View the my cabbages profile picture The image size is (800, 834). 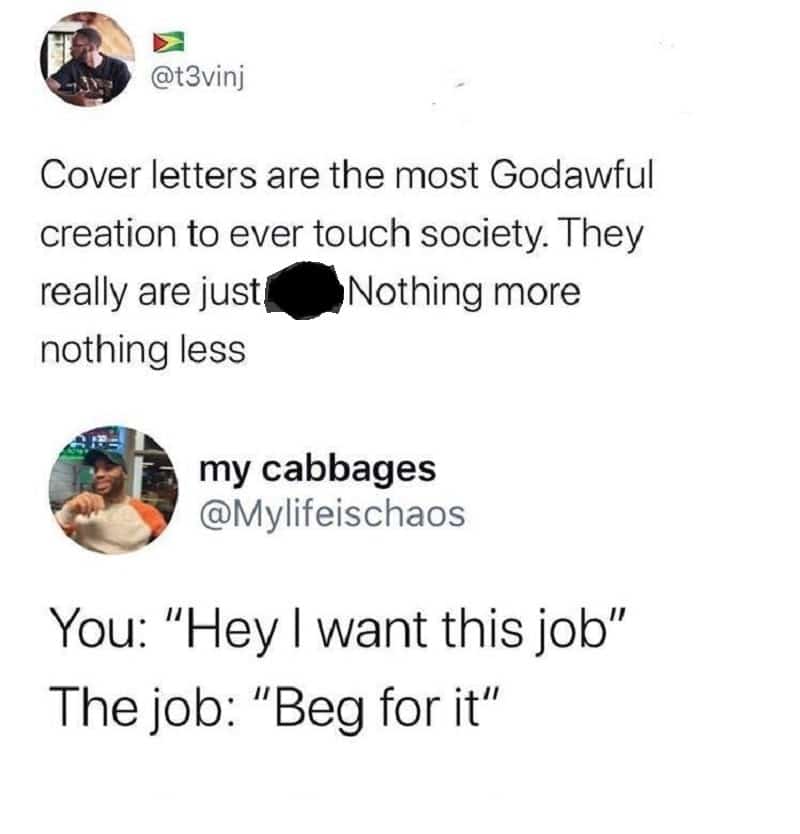pos(113,490)
